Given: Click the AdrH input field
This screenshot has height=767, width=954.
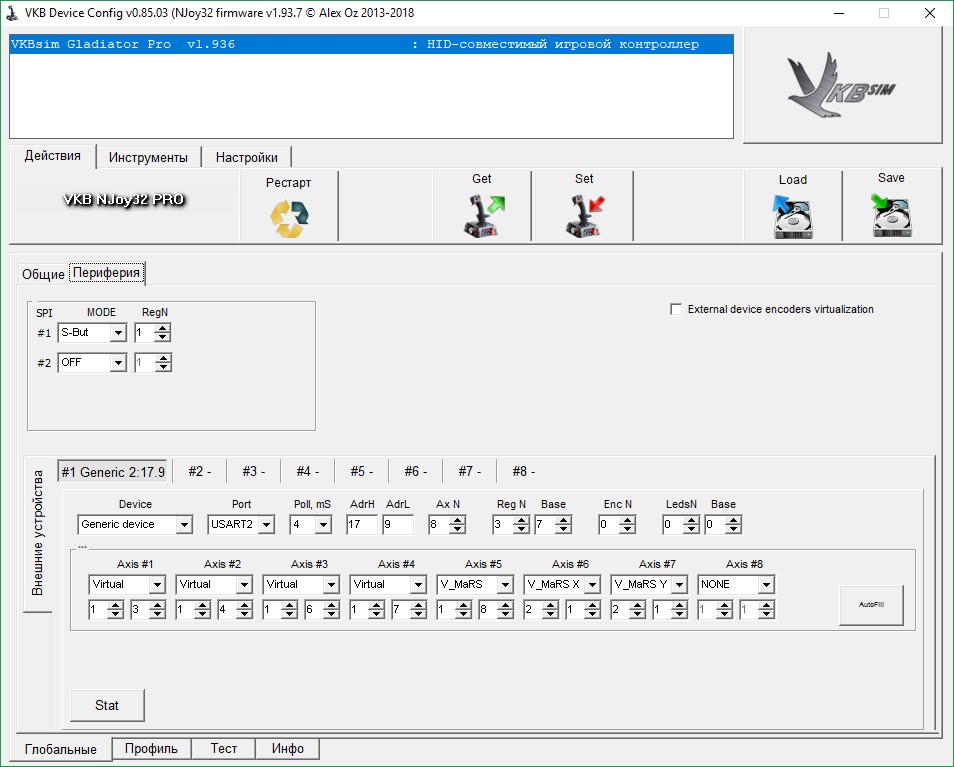Looking at the screenshot, I should [361, 525].
